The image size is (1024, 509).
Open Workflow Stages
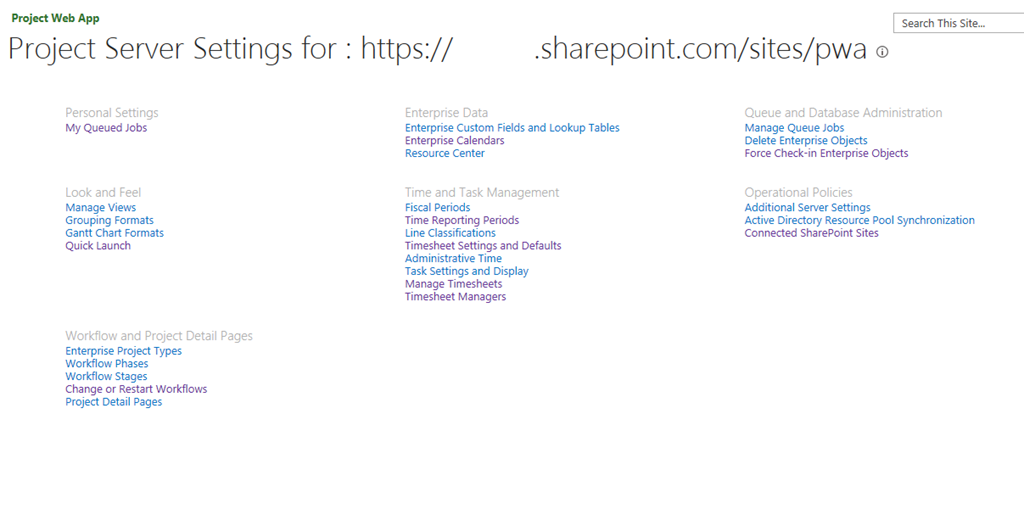(x=106, y=376)
